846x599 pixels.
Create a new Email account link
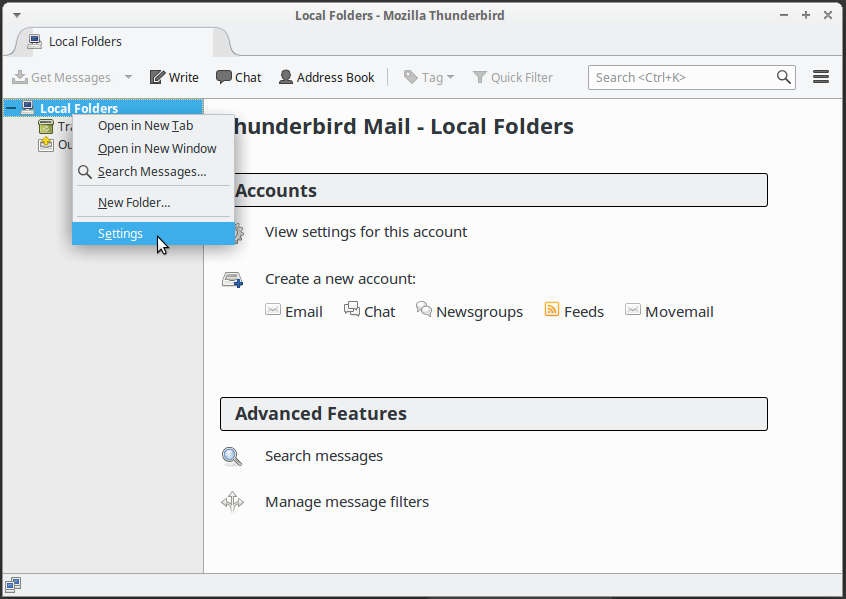[303, 312]
